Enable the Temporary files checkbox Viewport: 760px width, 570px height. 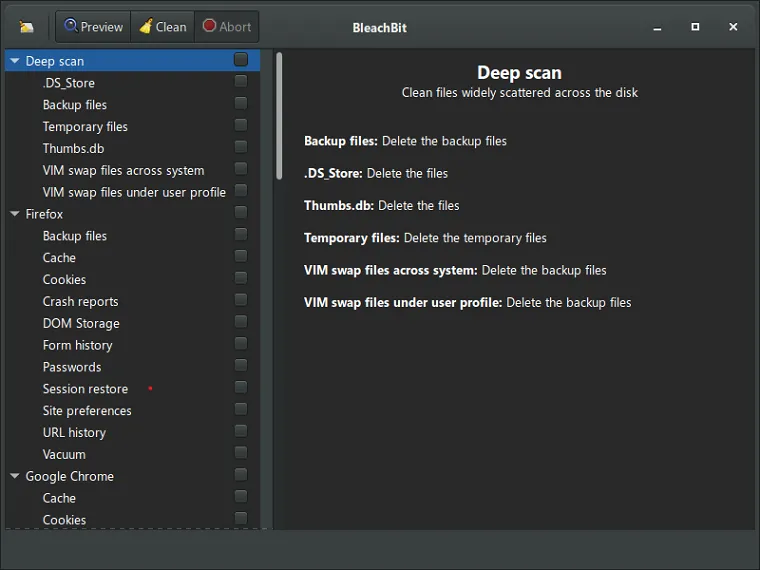pyautogui.click(x=241, y=125)
